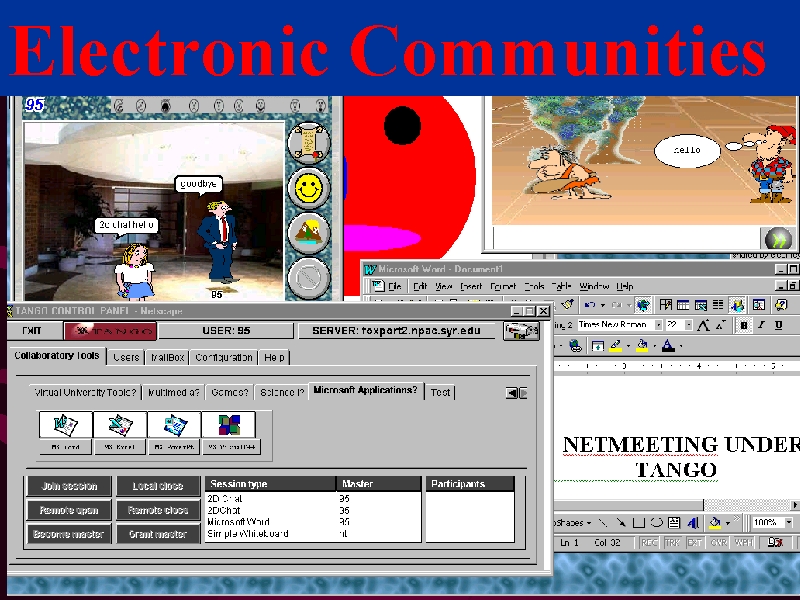
Task: Click the Shrink Font icon in Word
Action: tap(720, 325)
